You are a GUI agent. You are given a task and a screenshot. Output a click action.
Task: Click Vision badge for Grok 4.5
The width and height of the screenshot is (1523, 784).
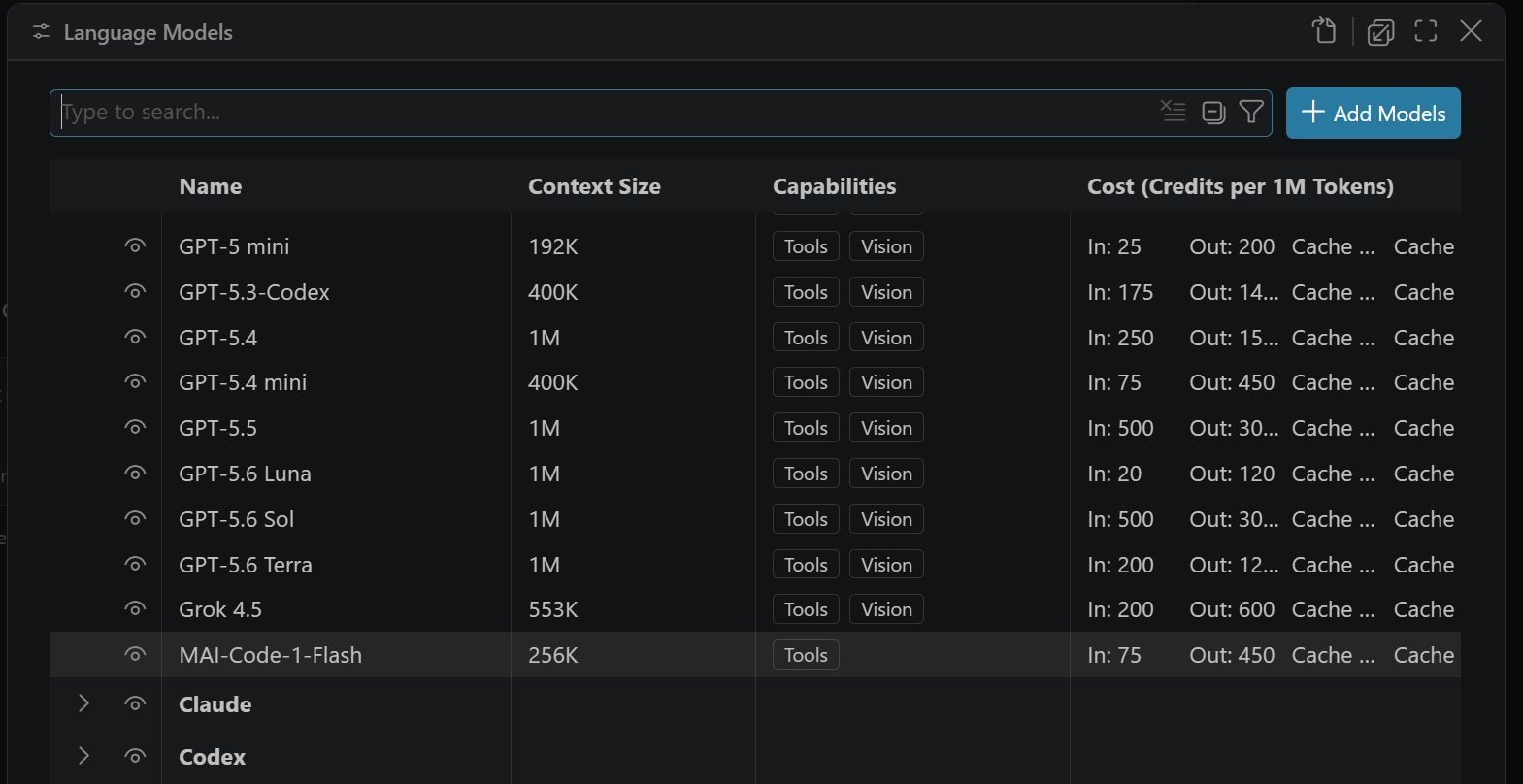886,609
